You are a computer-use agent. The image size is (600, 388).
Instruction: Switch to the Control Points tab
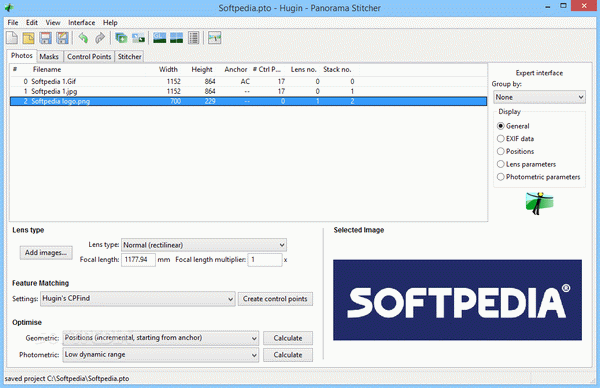89,57
